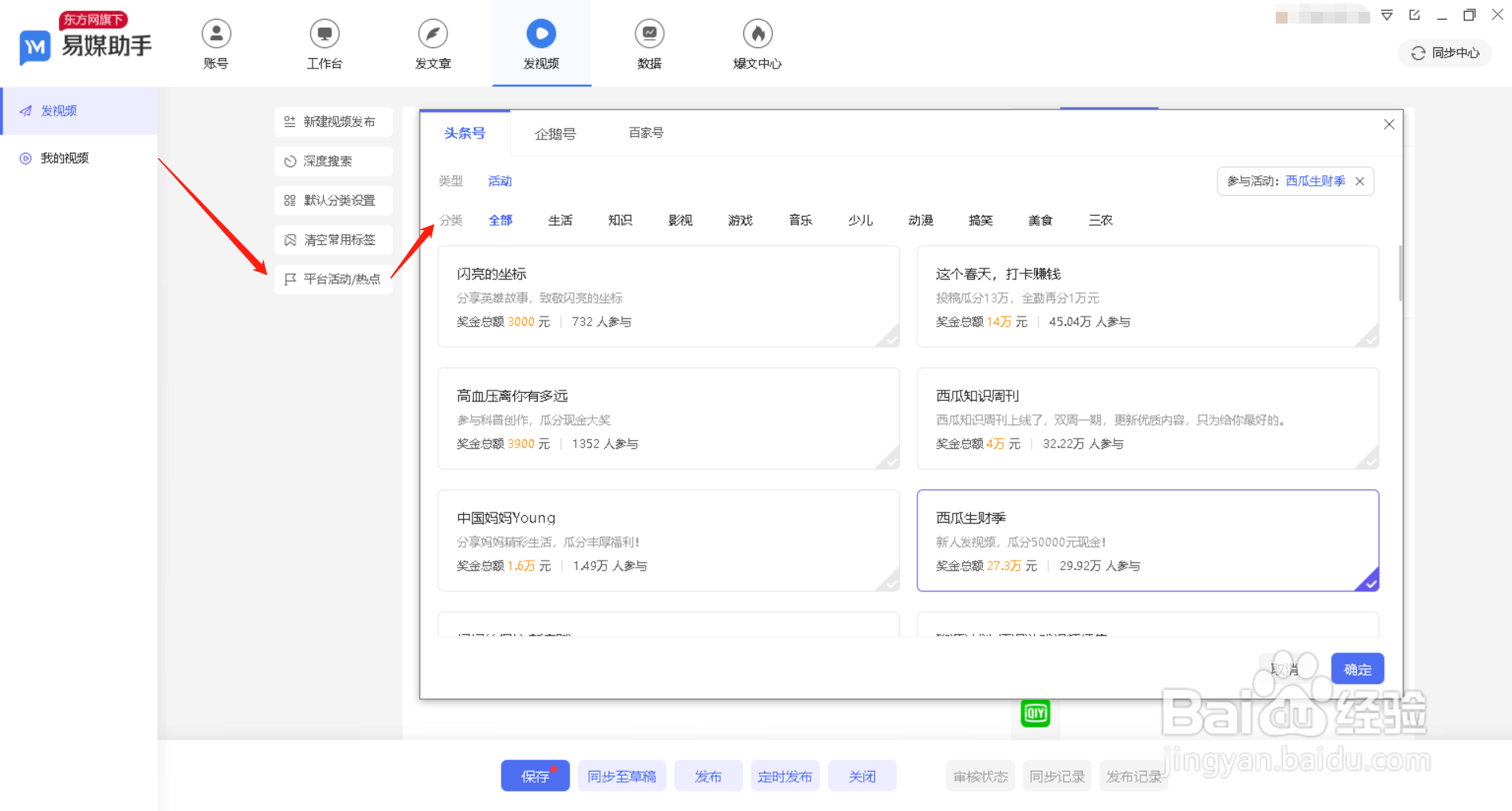This screenshot has height=811, width=1512.
Task: Click the 确定 confirm button
Action: coord(1358,669)
